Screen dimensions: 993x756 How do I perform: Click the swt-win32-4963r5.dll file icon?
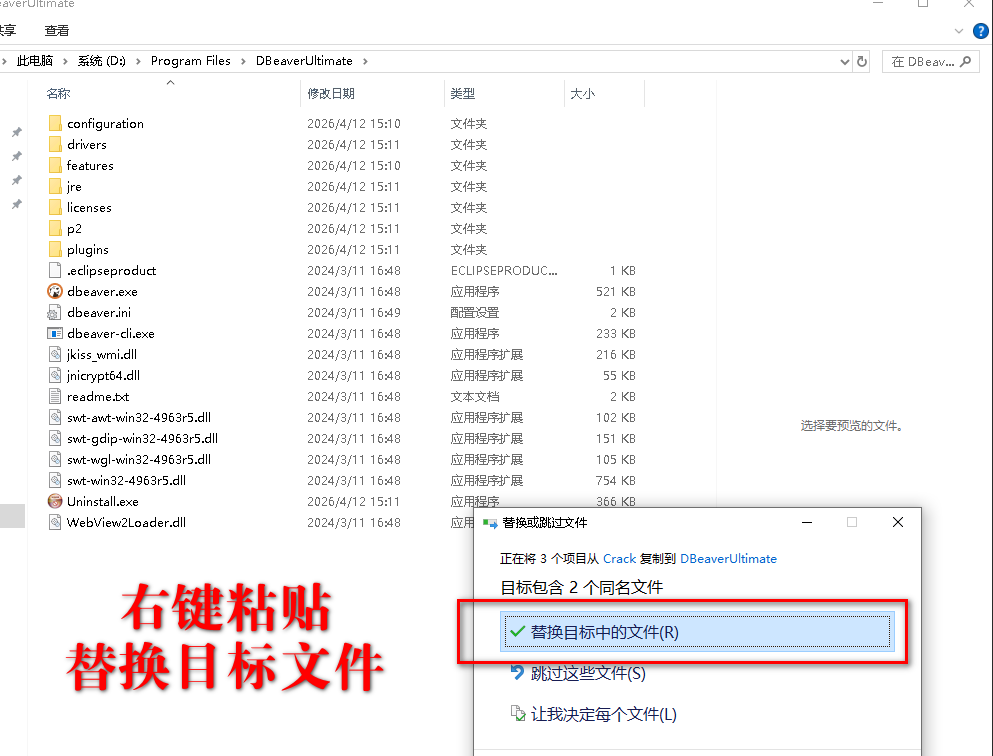tap(55, 480)
